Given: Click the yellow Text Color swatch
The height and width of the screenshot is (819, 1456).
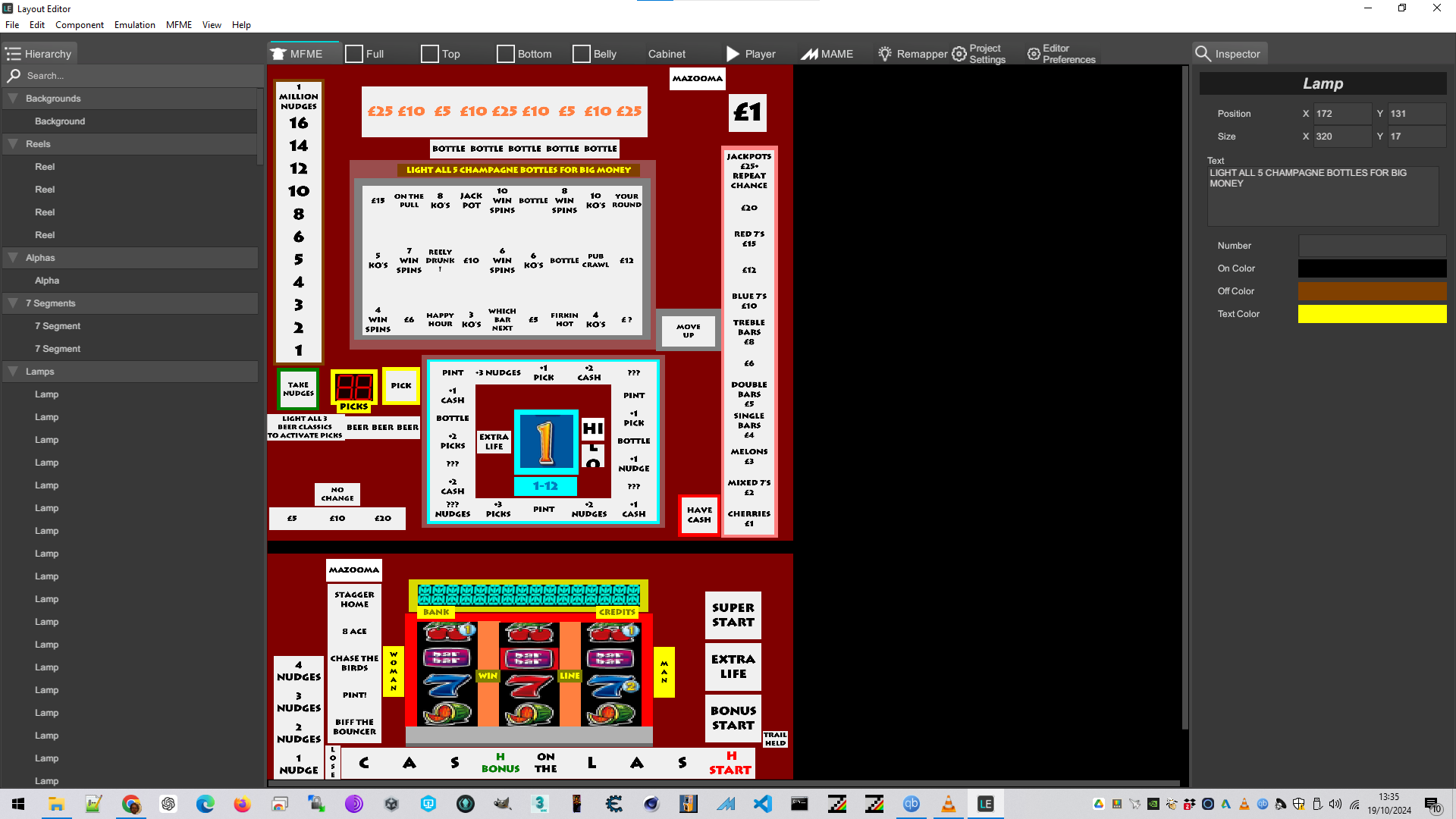Looking at the screenshot, I should coord(1372,314).
